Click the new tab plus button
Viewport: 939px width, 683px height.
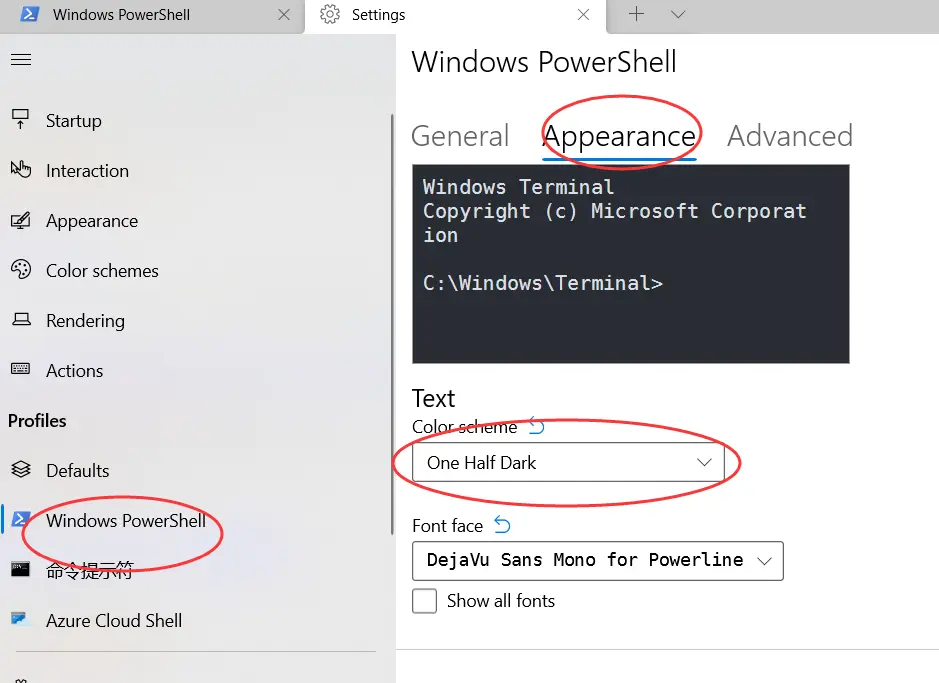pyautogui.click(x=636, y=15)
